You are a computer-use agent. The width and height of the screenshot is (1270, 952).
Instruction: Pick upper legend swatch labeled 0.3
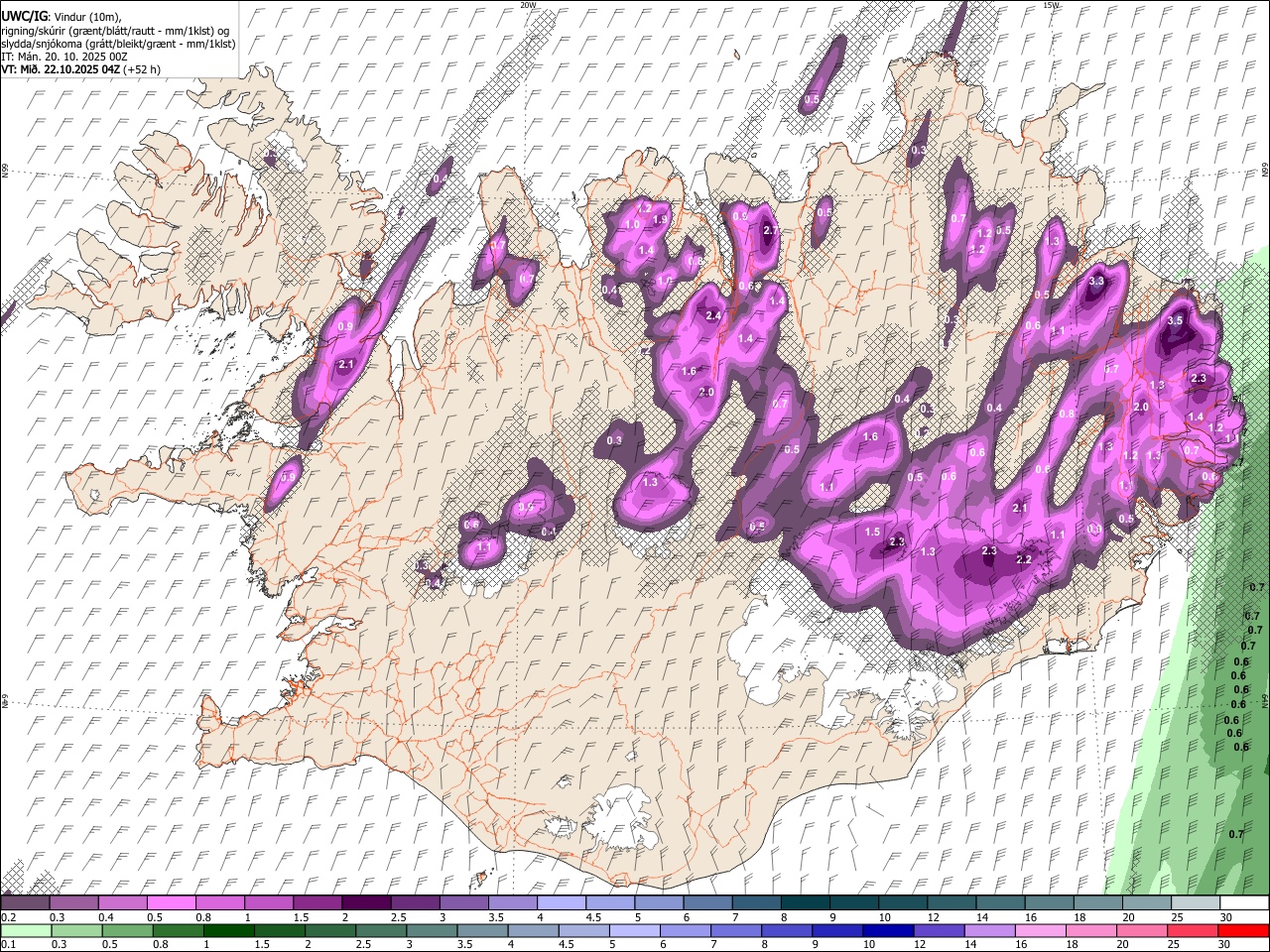pyautogui.click(x=73, y=902)
